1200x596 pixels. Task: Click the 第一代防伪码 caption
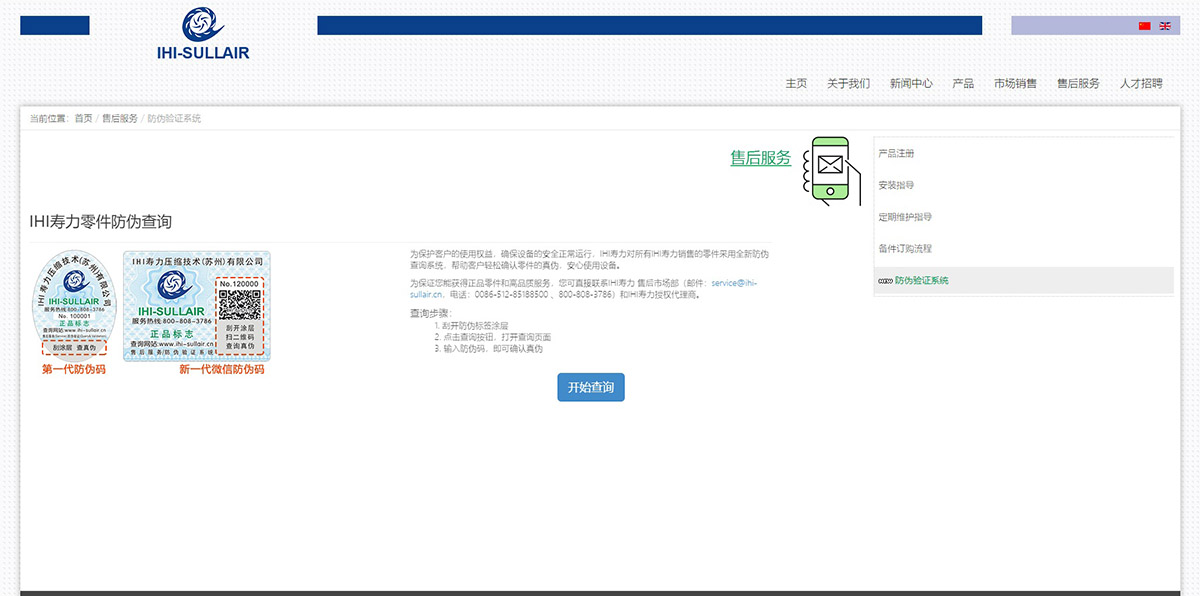point(74,370)
